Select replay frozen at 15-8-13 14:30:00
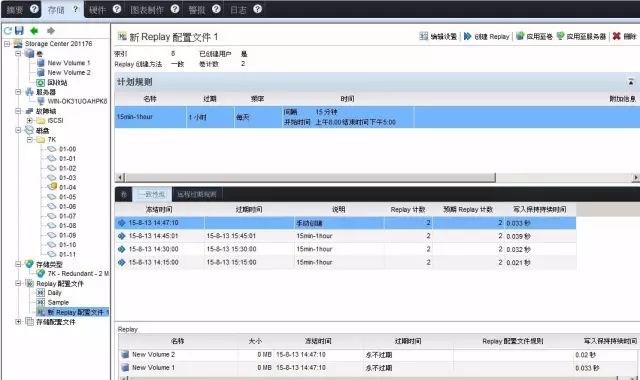This screenshot has width=640, height=380. [345, 249]
